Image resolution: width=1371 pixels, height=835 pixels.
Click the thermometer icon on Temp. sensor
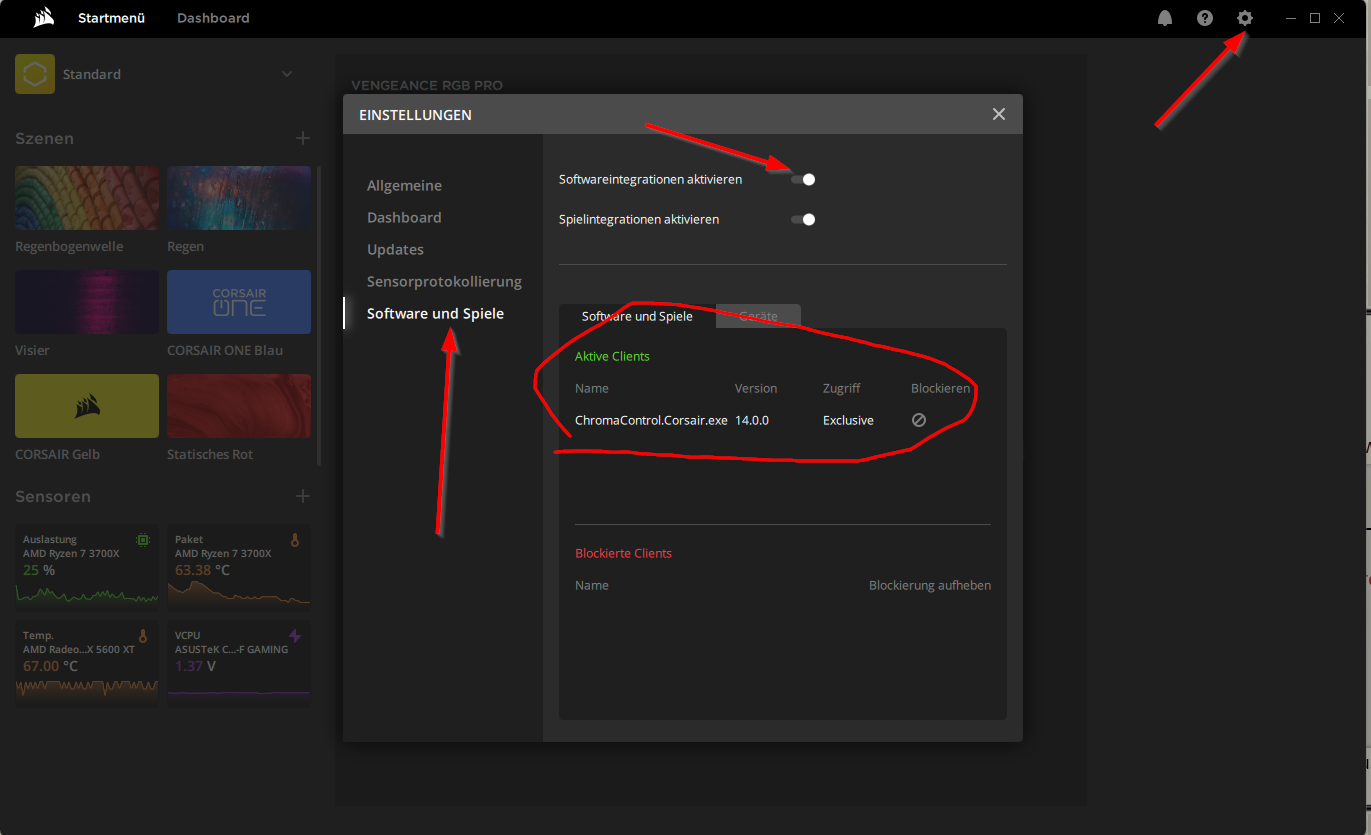tap(143, 636)
